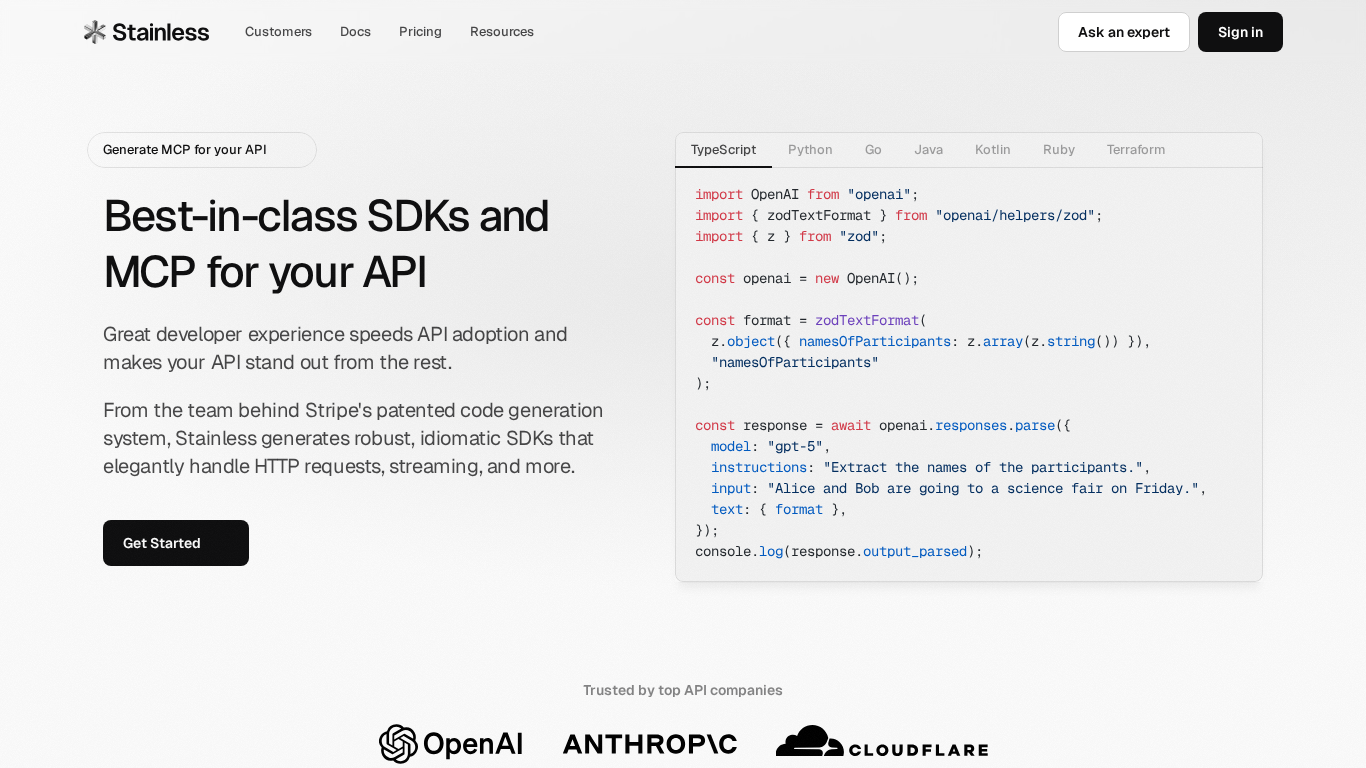
Task: Click the Generate MCP for your API pill
Action: point(201,150)
